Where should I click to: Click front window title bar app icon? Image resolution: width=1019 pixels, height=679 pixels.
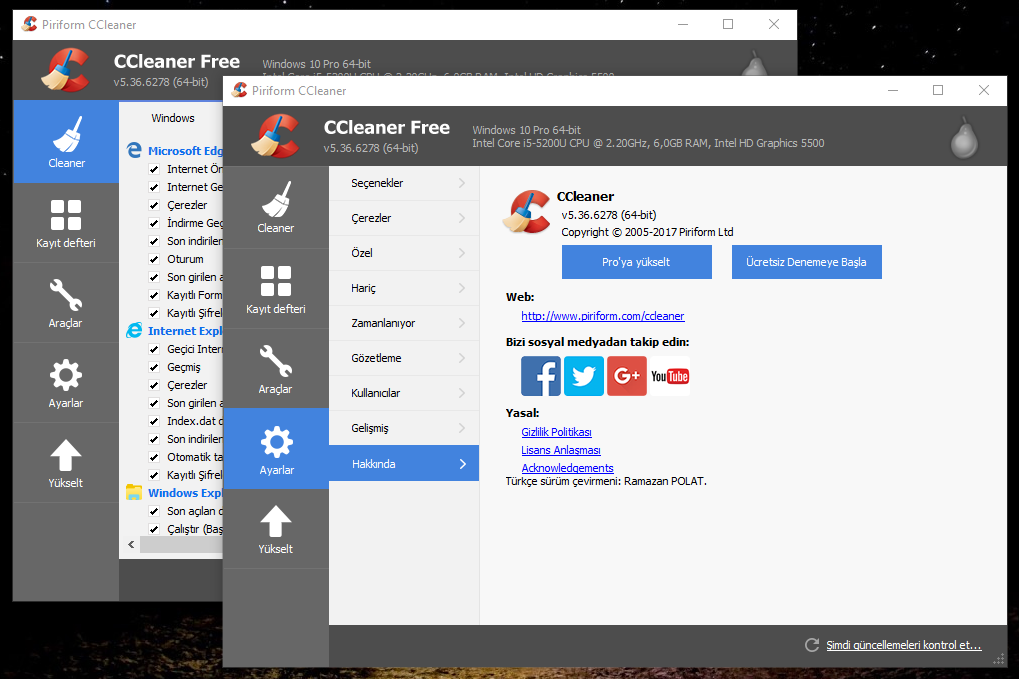point(240,90)
